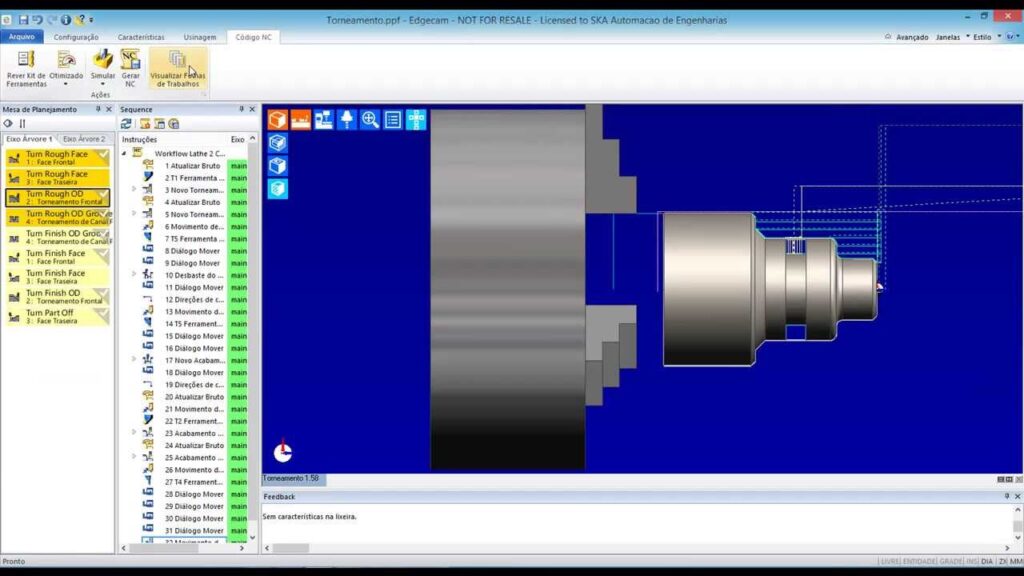Image resolution: width=1024 pixels, height=576 pixels.
Task: Click the save icon in quick access bar
Action: (23, 19)
